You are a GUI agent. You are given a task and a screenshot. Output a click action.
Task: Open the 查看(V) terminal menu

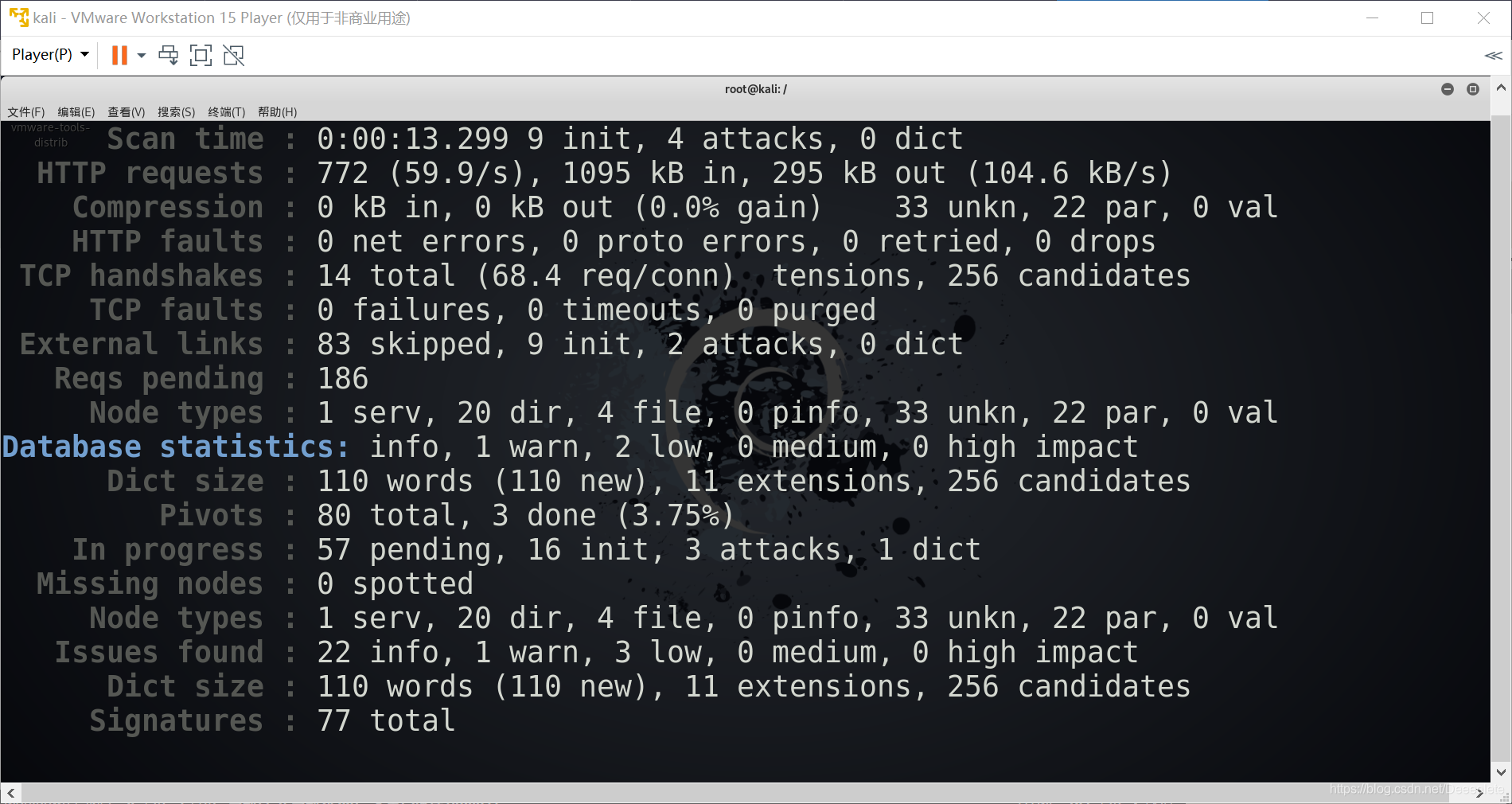(127, 112)
